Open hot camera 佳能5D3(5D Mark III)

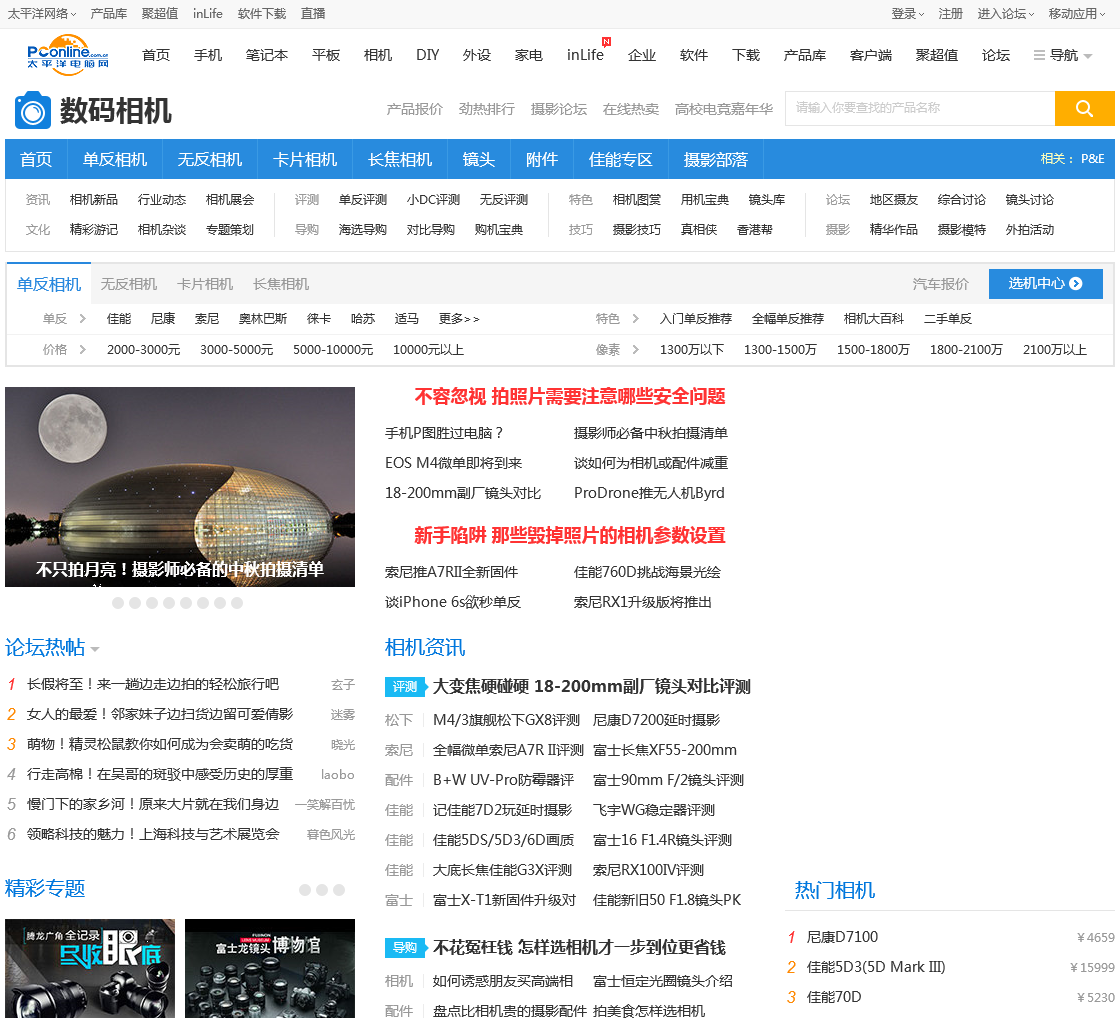(876, 967)
